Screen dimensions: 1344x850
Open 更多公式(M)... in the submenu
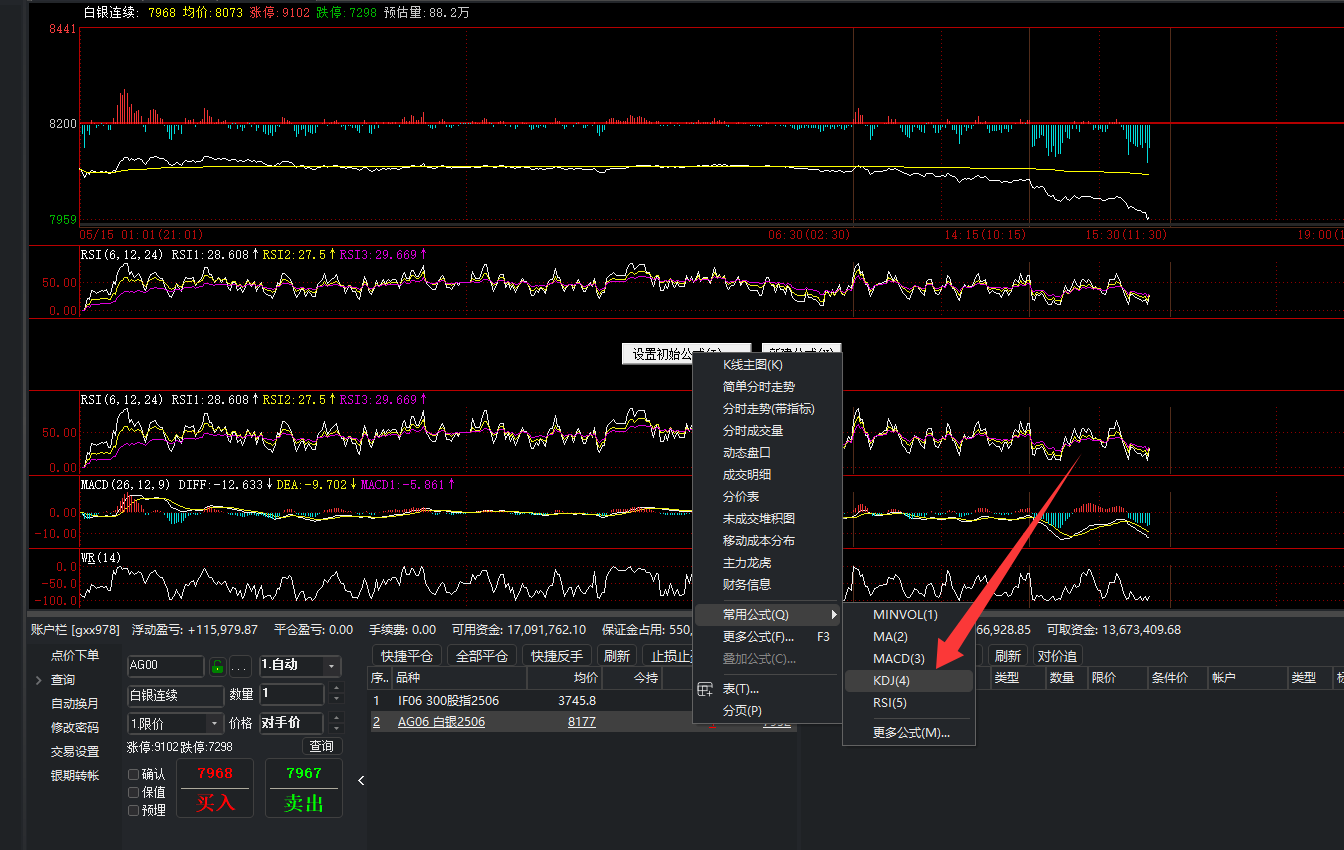(908, 733)
